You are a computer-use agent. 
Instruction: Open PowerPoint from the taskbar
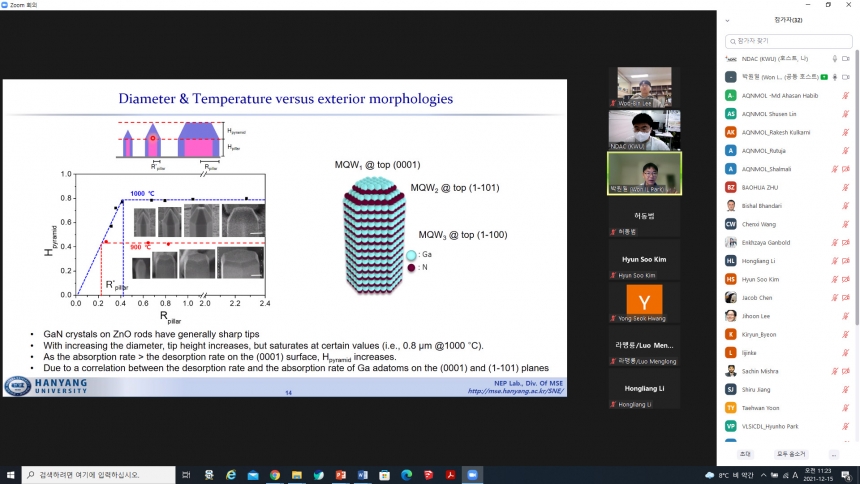tap(340, 475)
